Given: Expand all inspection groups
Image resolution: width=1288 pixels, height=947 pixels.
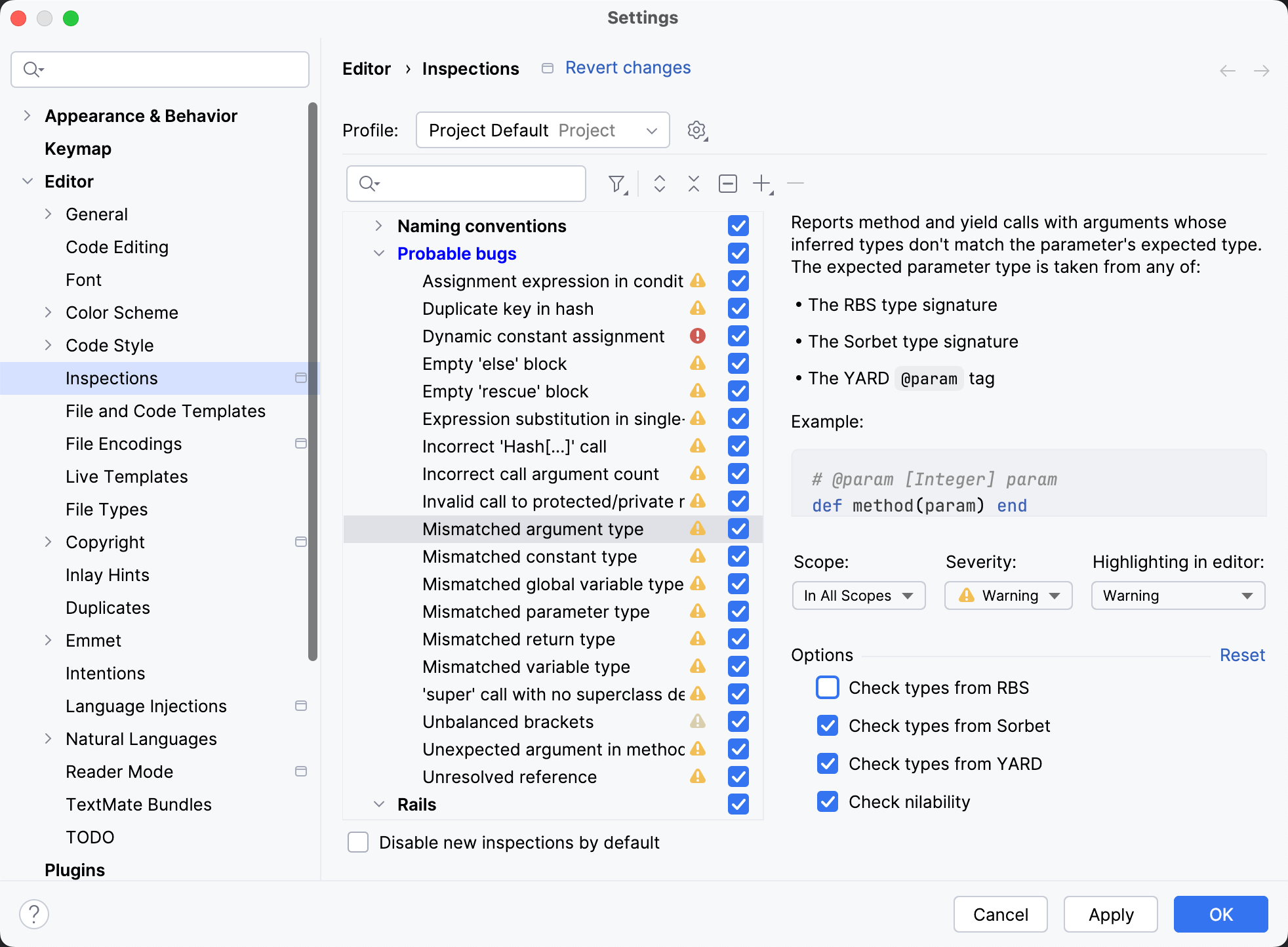Looking at the screenshot, I should tap(659, 184).
